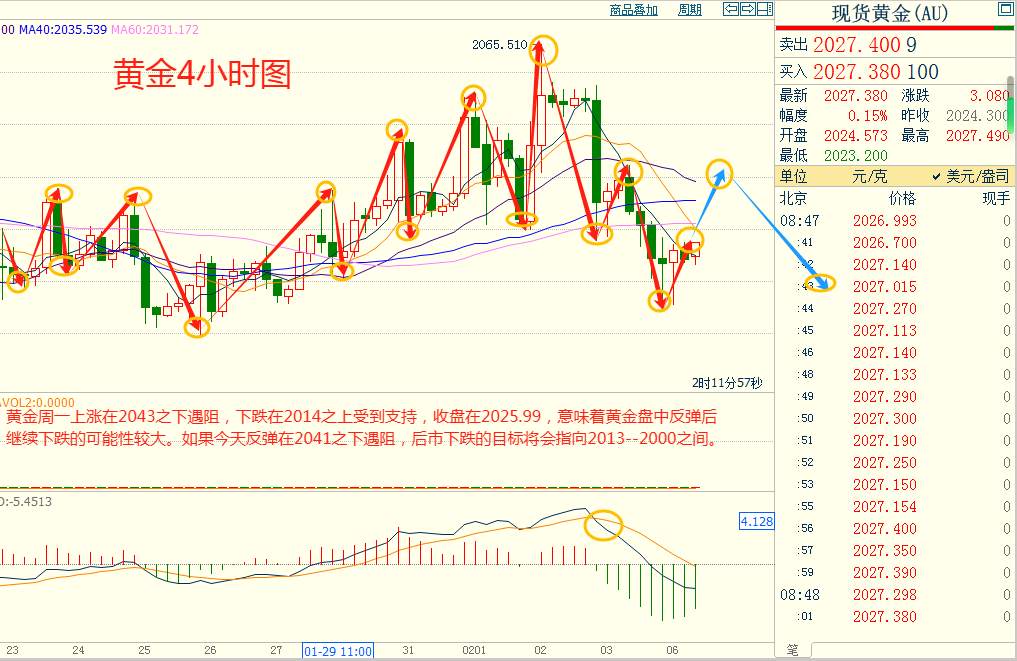Screen dimensions: 1017x661
Task: Click the quote panel vertical scrollbar thumb
Action: click(1011, 104)
